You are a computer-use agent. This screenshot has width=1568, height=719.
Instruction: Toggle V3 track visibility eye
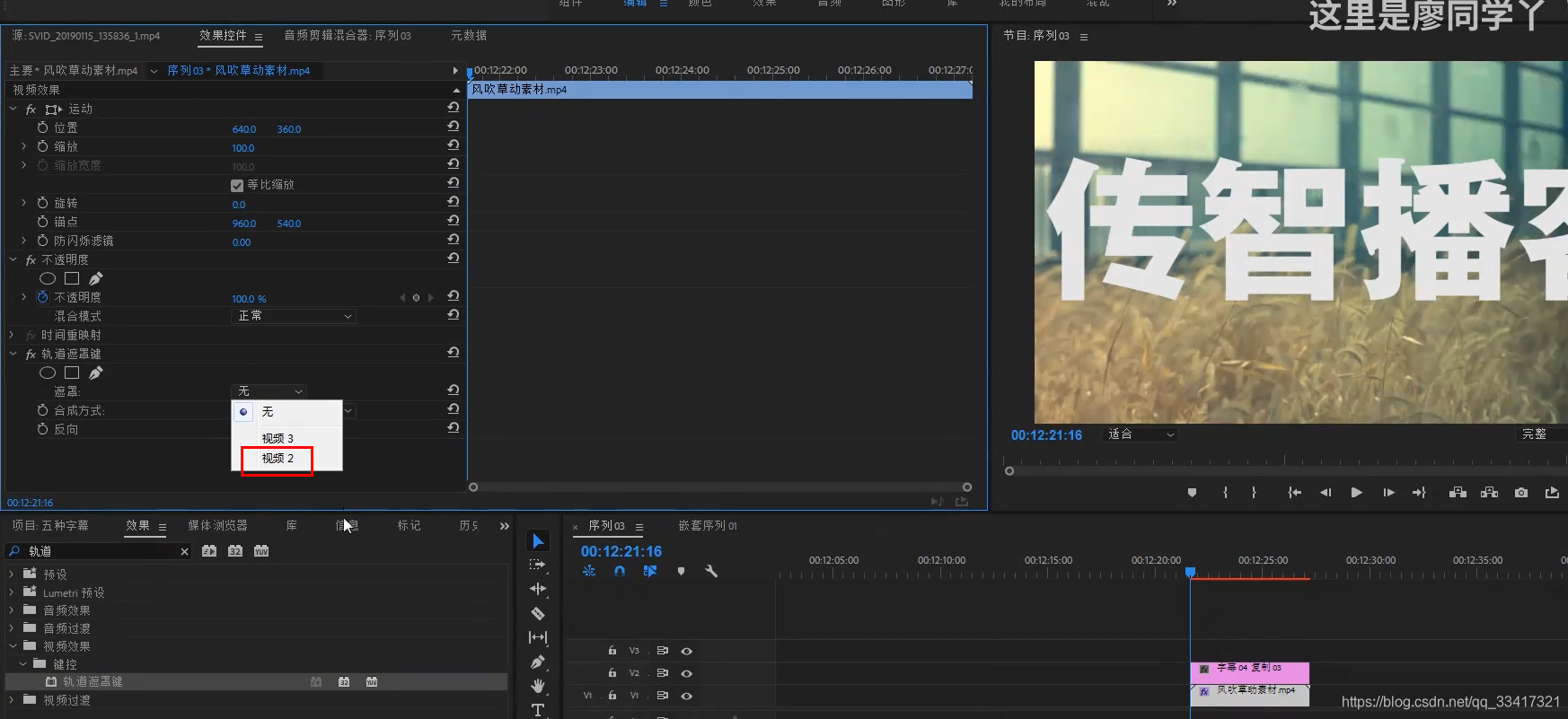686,651
